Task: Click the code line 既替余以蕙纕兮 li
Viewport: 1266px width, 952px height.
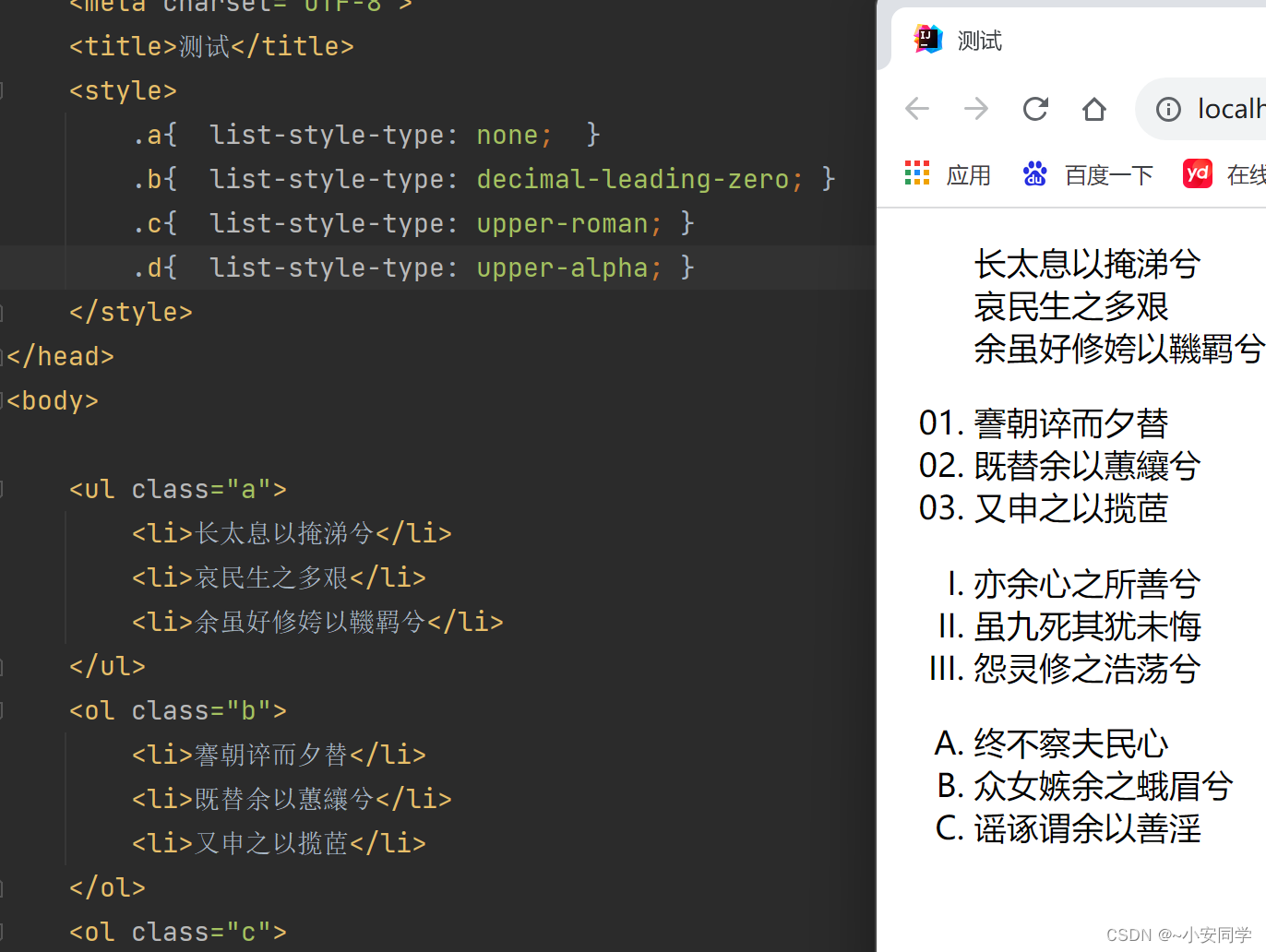Action: [292, 799]
